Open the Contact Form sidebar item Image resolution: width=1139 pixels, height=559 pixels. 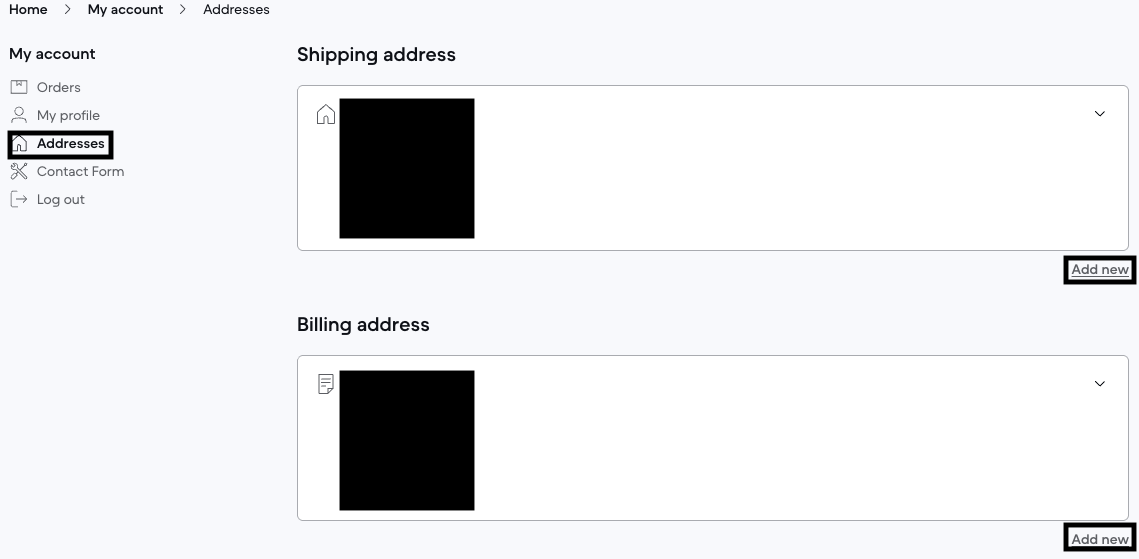click(x=80, y=171)
